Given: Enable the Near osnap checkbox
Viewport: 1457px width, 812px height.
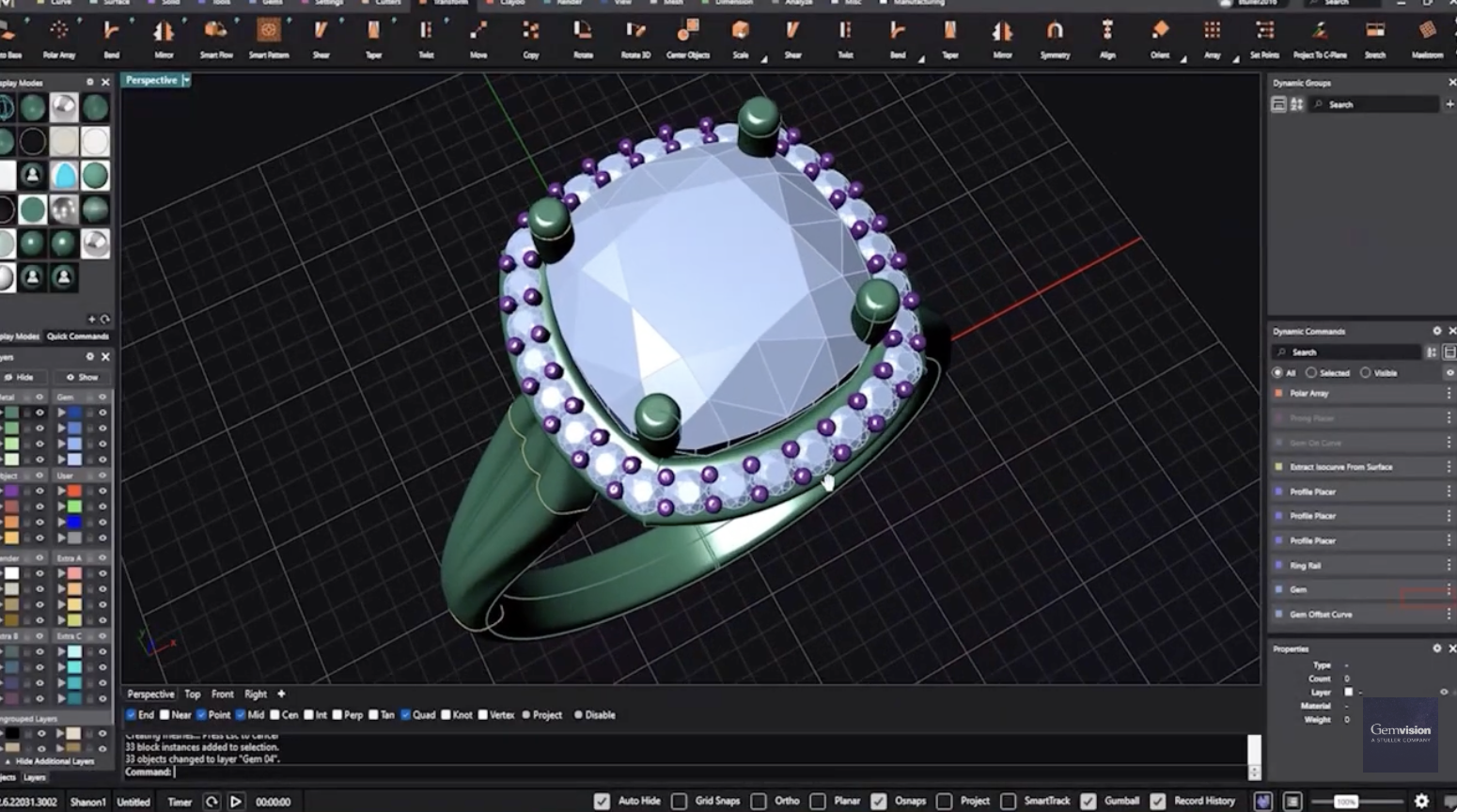Looking at the screenshot, I should point(164,715).
